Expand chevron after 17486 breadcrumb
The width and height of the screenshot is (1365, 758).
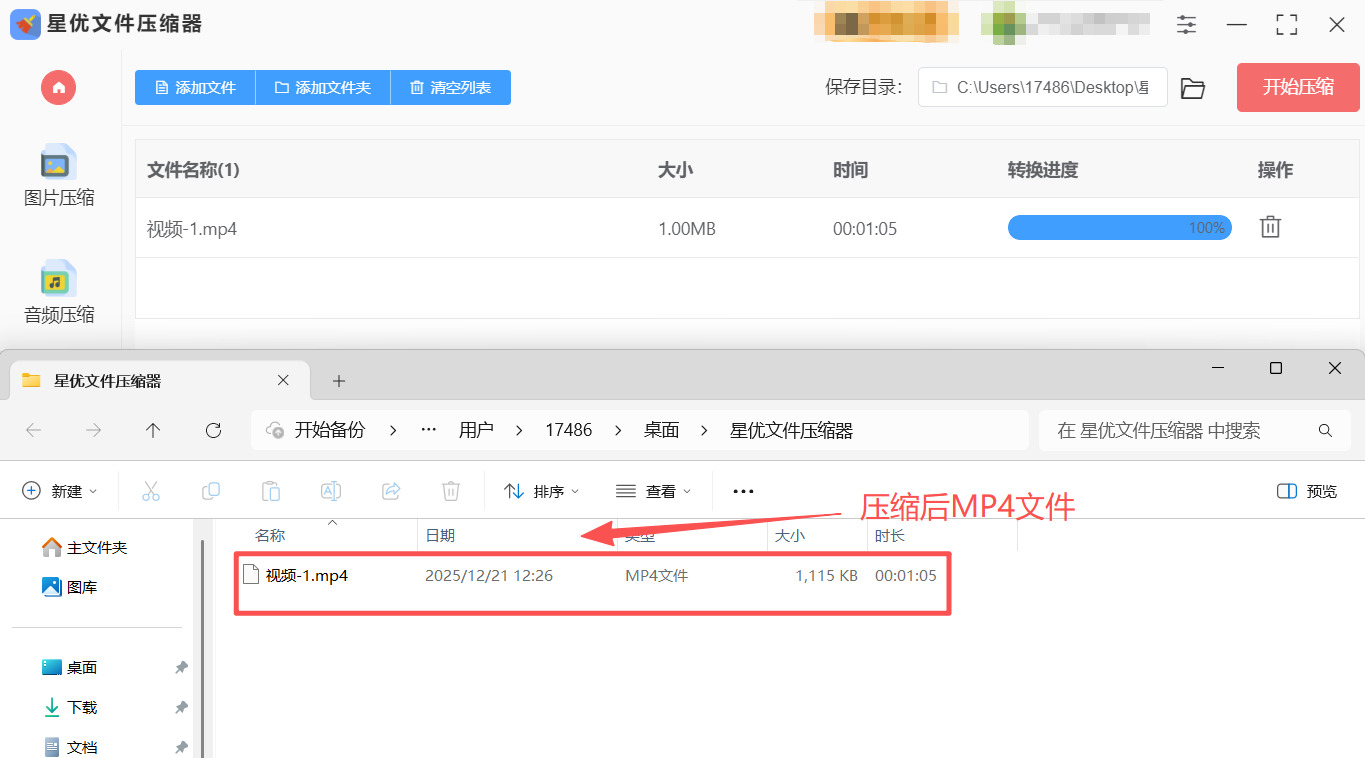click(617, 430)
